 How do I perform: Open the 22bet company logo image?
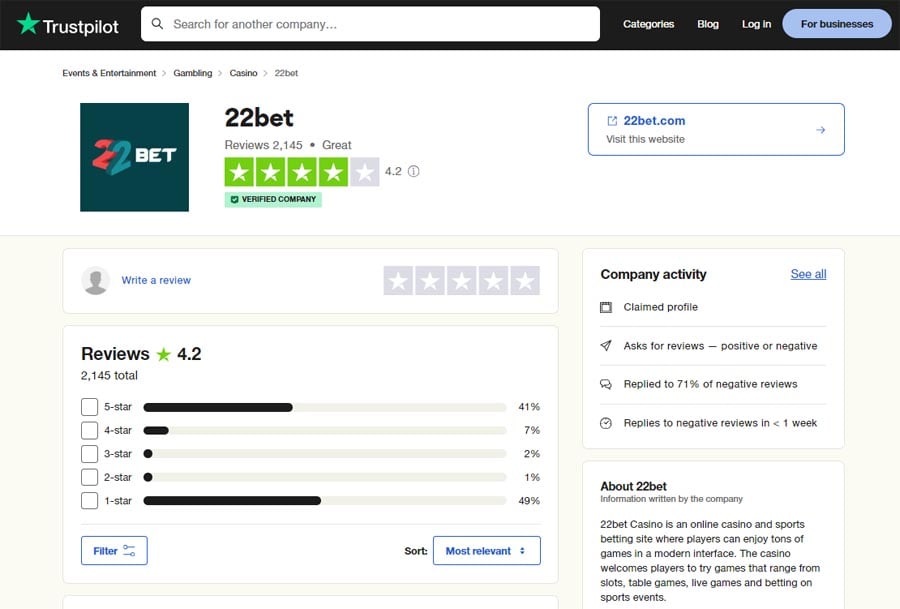[x=134, y=157]
